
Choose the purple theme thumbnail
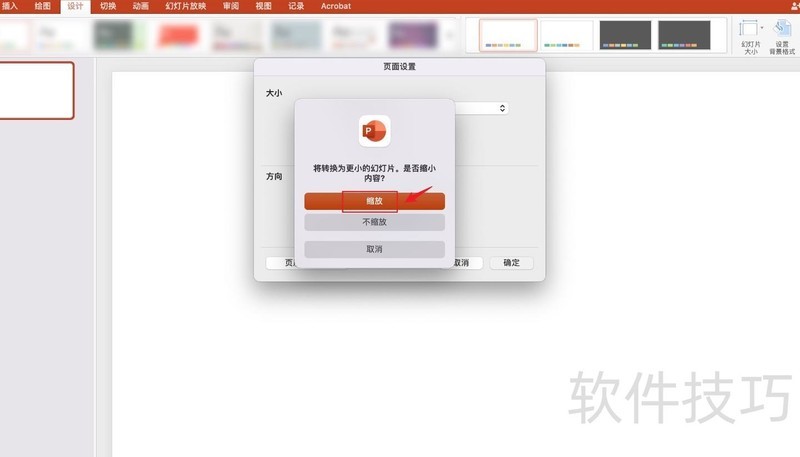(x=413, y=35)
